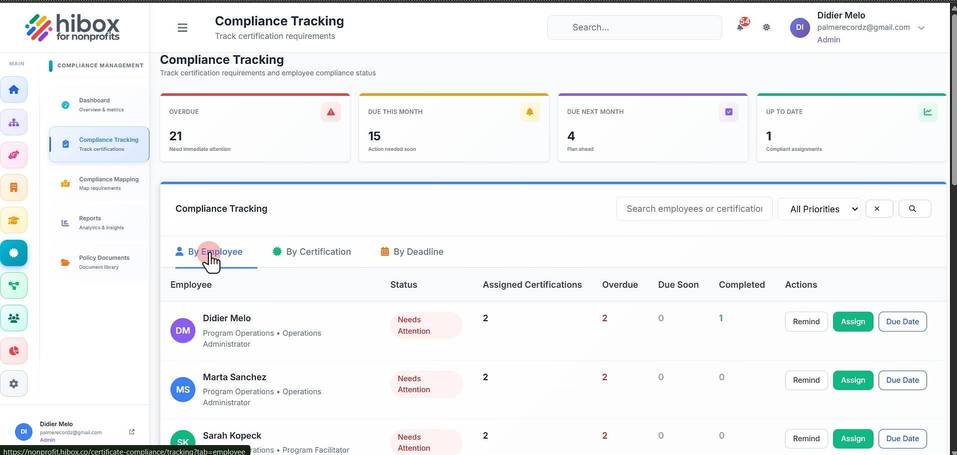
Task: Open the settings gear in left rail
Action: pos(13,384)
